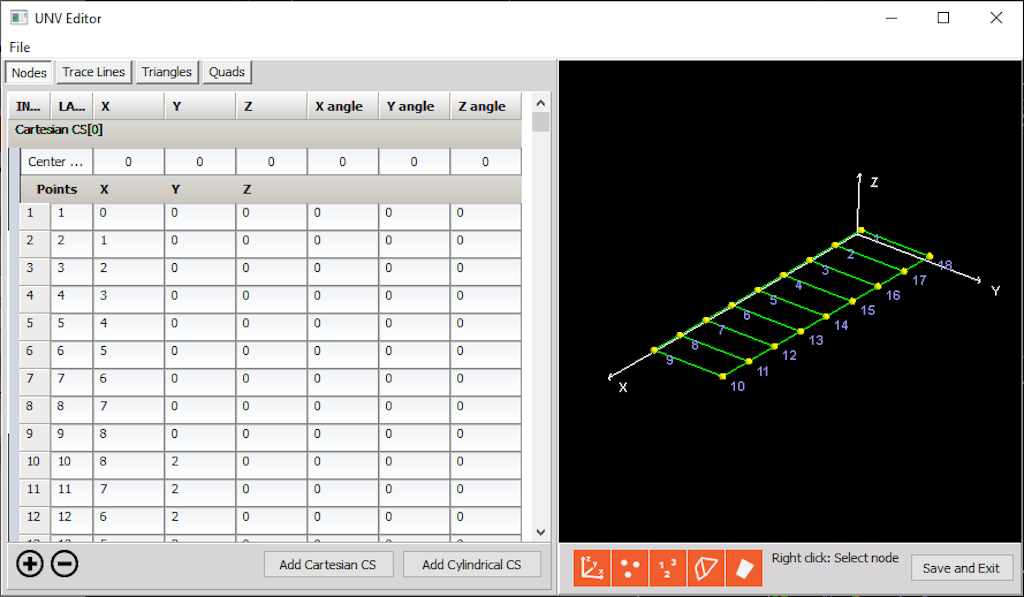1024x597 pixels.
Task: Click the table scrollbar down arrow
Action: coord(541,532)
